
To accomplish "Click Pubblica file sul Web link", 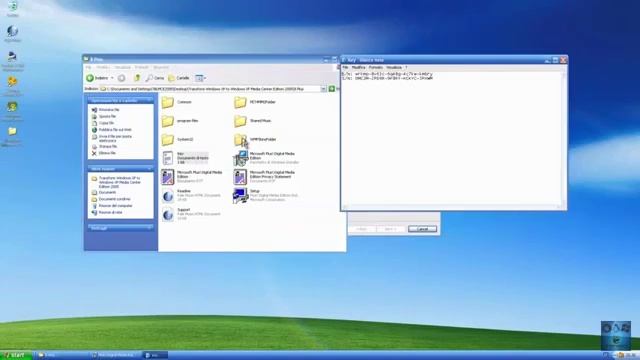I will 115,130.
